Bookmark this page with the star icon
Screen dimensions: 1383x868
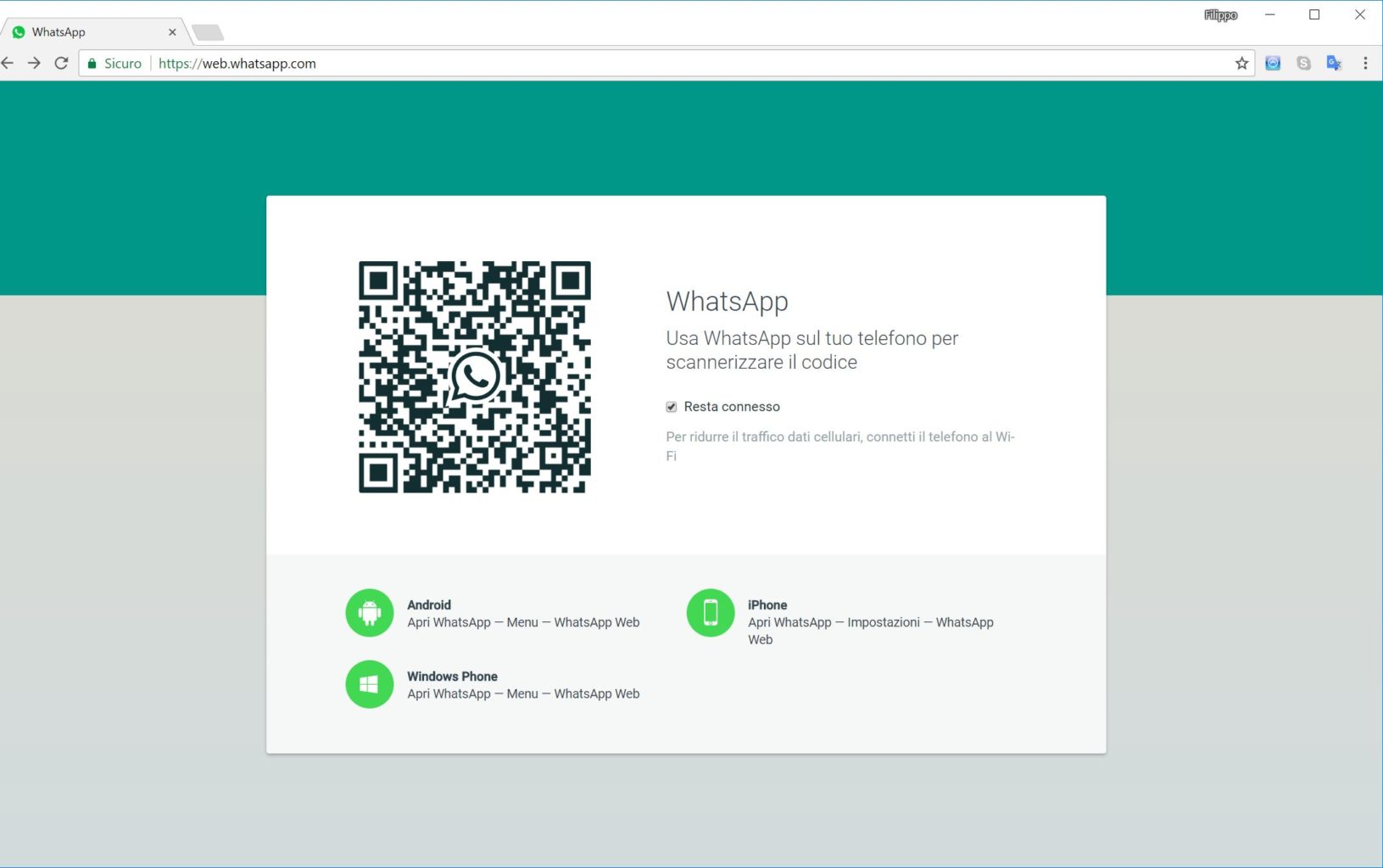(x=1241, y=64)
